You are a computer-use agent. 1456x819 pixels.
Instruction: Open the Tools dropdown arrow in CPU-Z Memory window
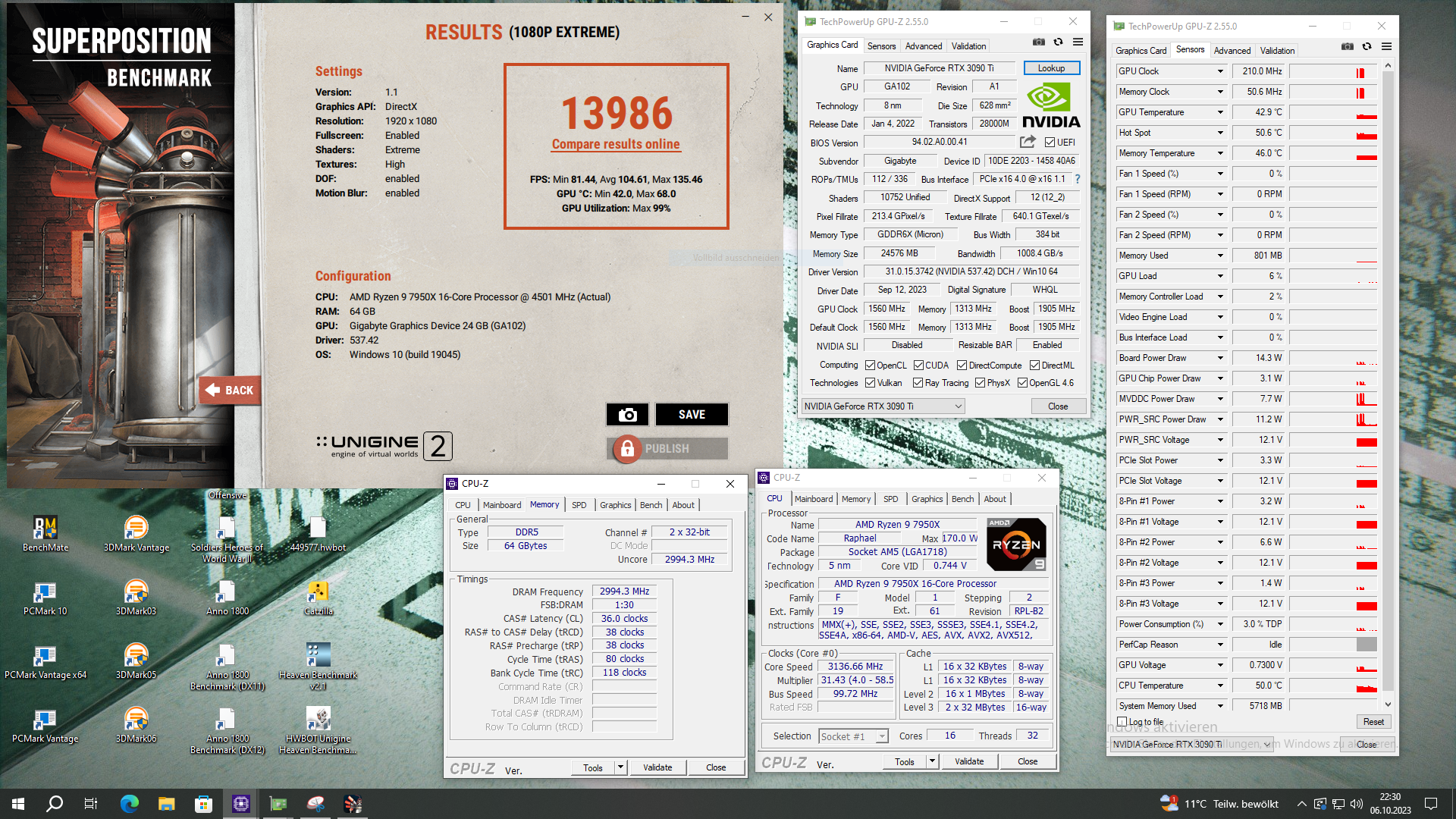620,767
